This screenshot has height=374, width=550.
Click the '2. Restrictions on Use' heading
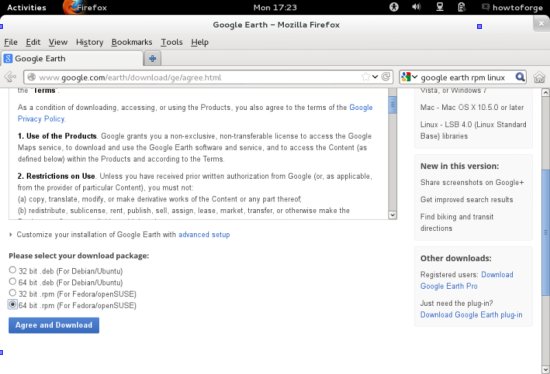point(56,176)
